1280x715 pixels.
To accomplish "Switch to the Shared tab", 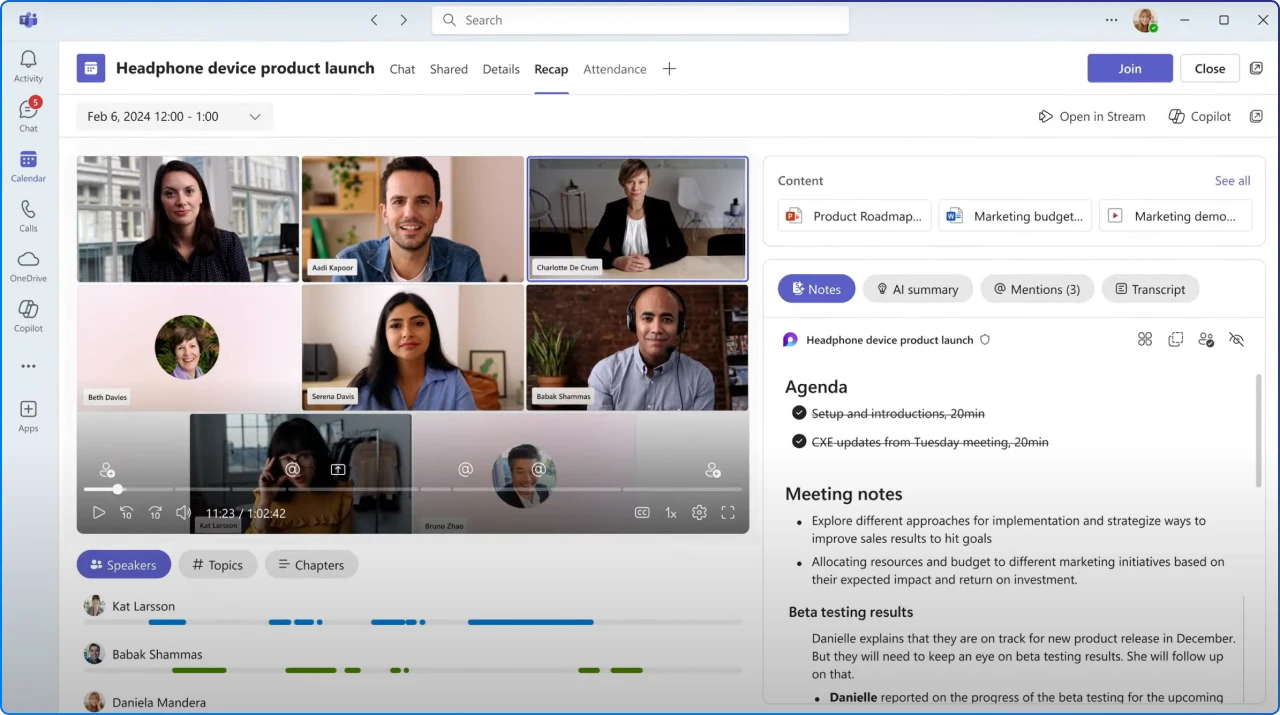I will click(x=449, y=69).
